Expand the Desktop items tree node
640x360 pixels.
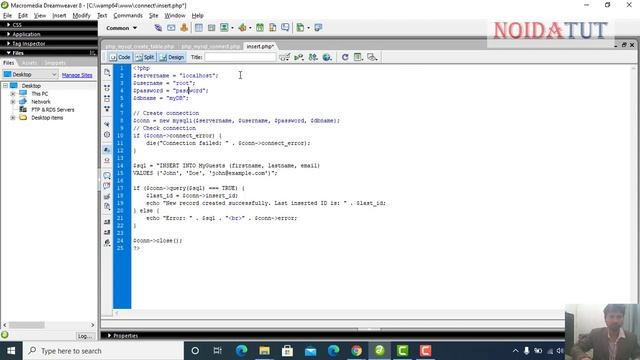(13, 118)
